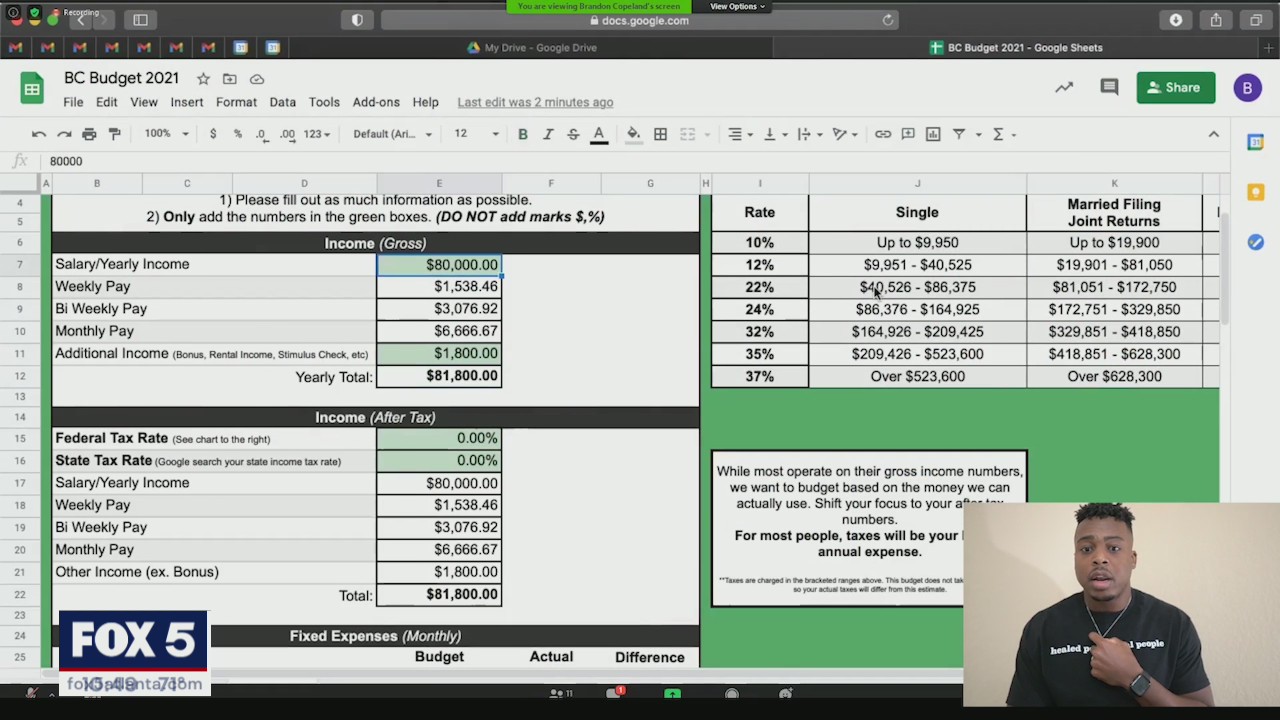The width and height of the screenshot is (1280, 720).
Task: Open the zoom level dropdown at 100%
Action: tap(166, 134)
